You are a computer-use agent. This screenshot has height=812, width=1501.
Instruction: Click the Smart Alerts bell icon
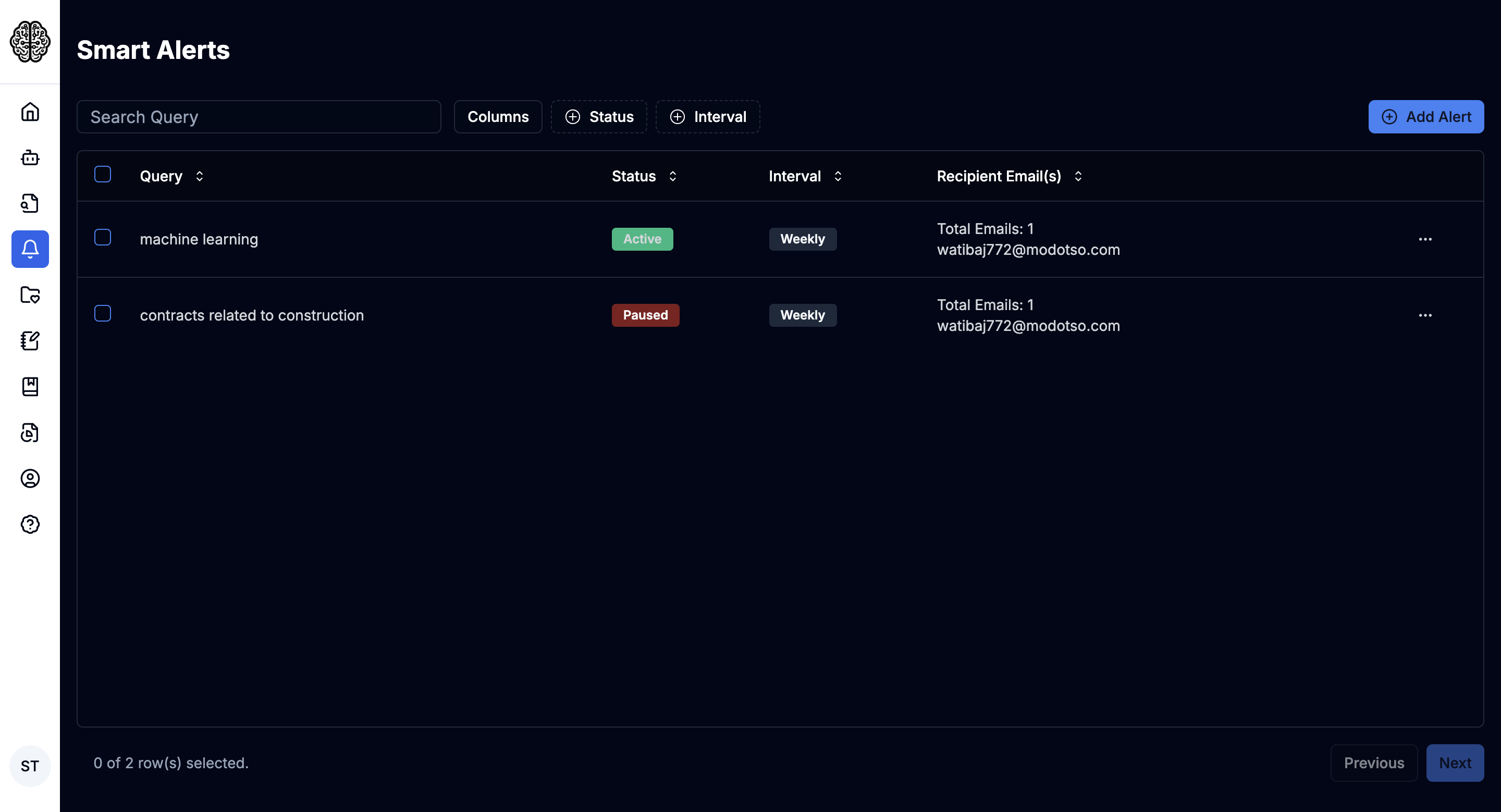pyautogui.click(x=29, y=248)
